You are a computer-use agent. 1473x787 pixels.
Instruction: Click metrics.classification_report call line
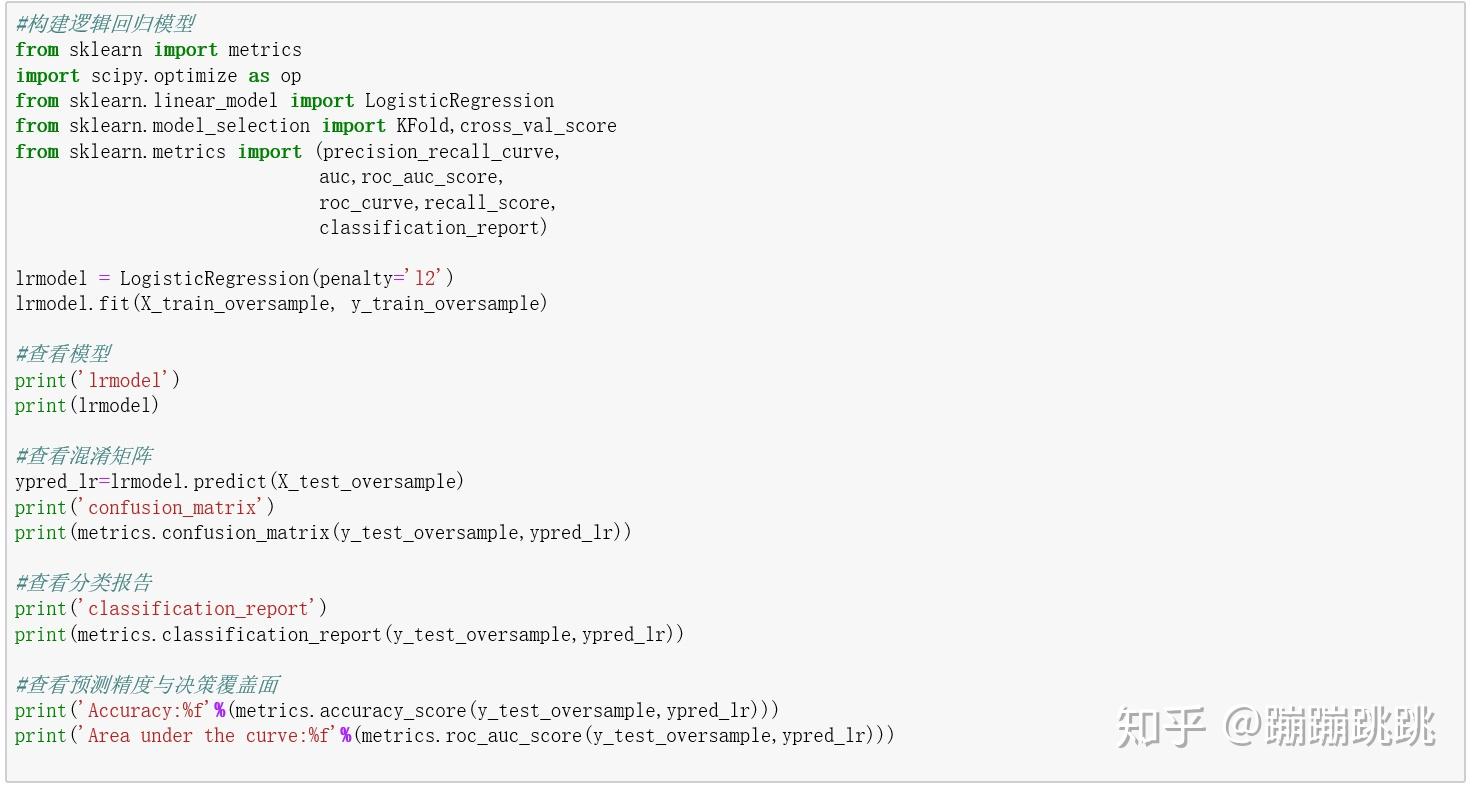(349, 634)
